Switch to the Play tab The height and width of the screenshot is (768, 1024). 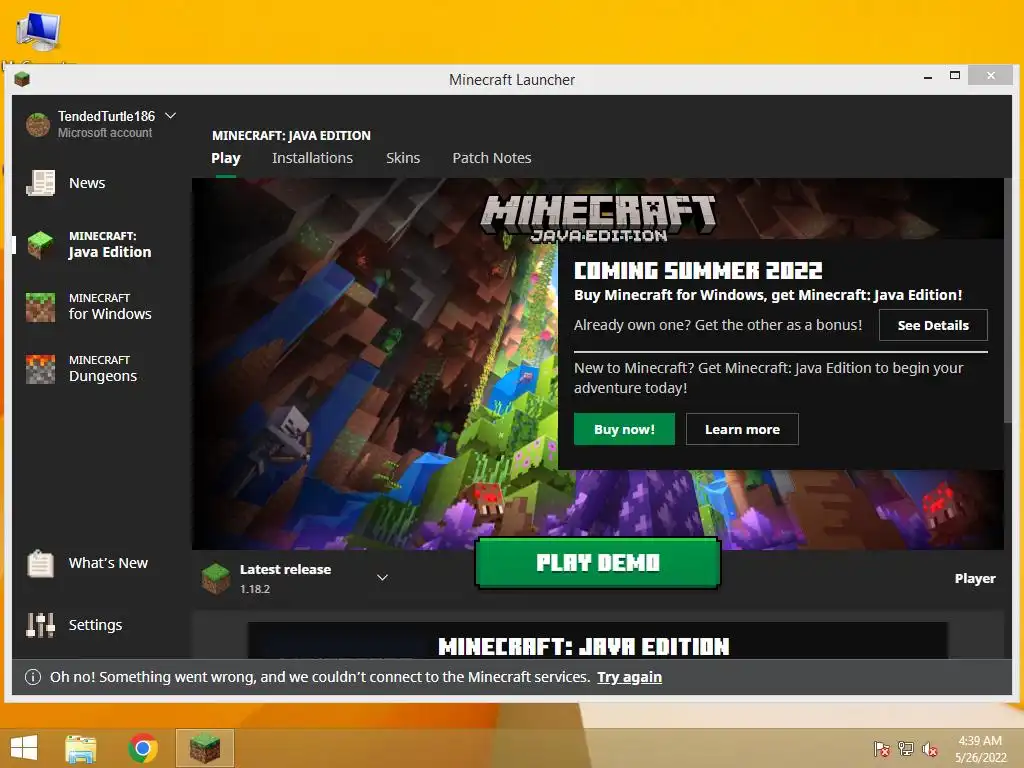coord(226,158)
